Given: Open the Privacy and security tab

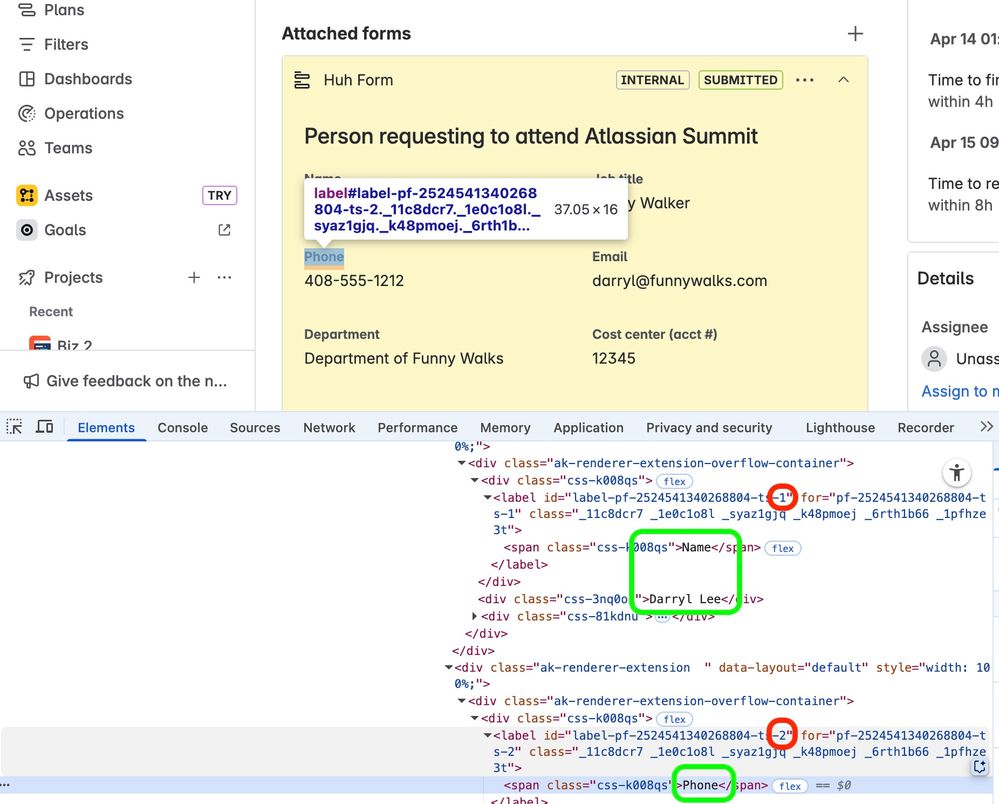Looking at the screenshot, I should 709,427.
